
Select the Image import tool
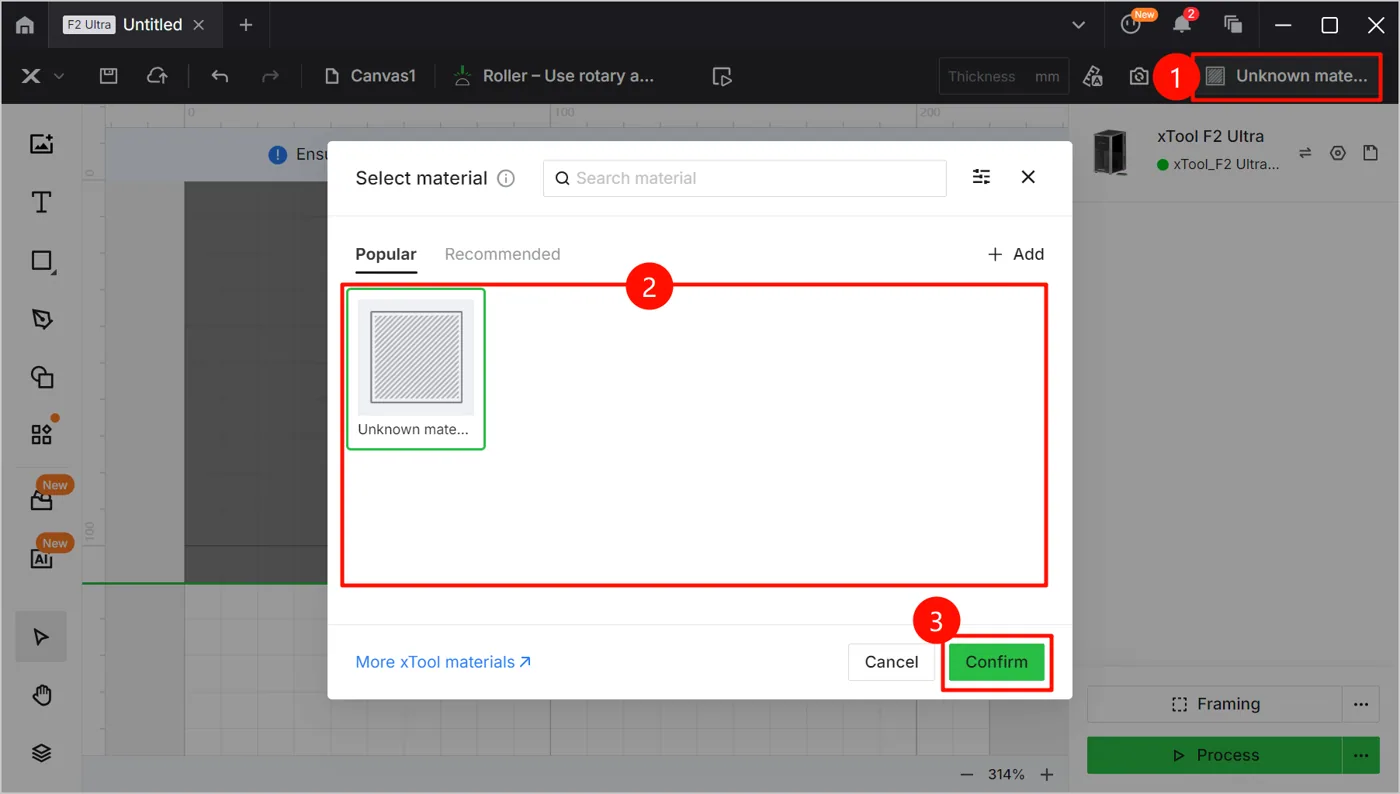(41, 144)
